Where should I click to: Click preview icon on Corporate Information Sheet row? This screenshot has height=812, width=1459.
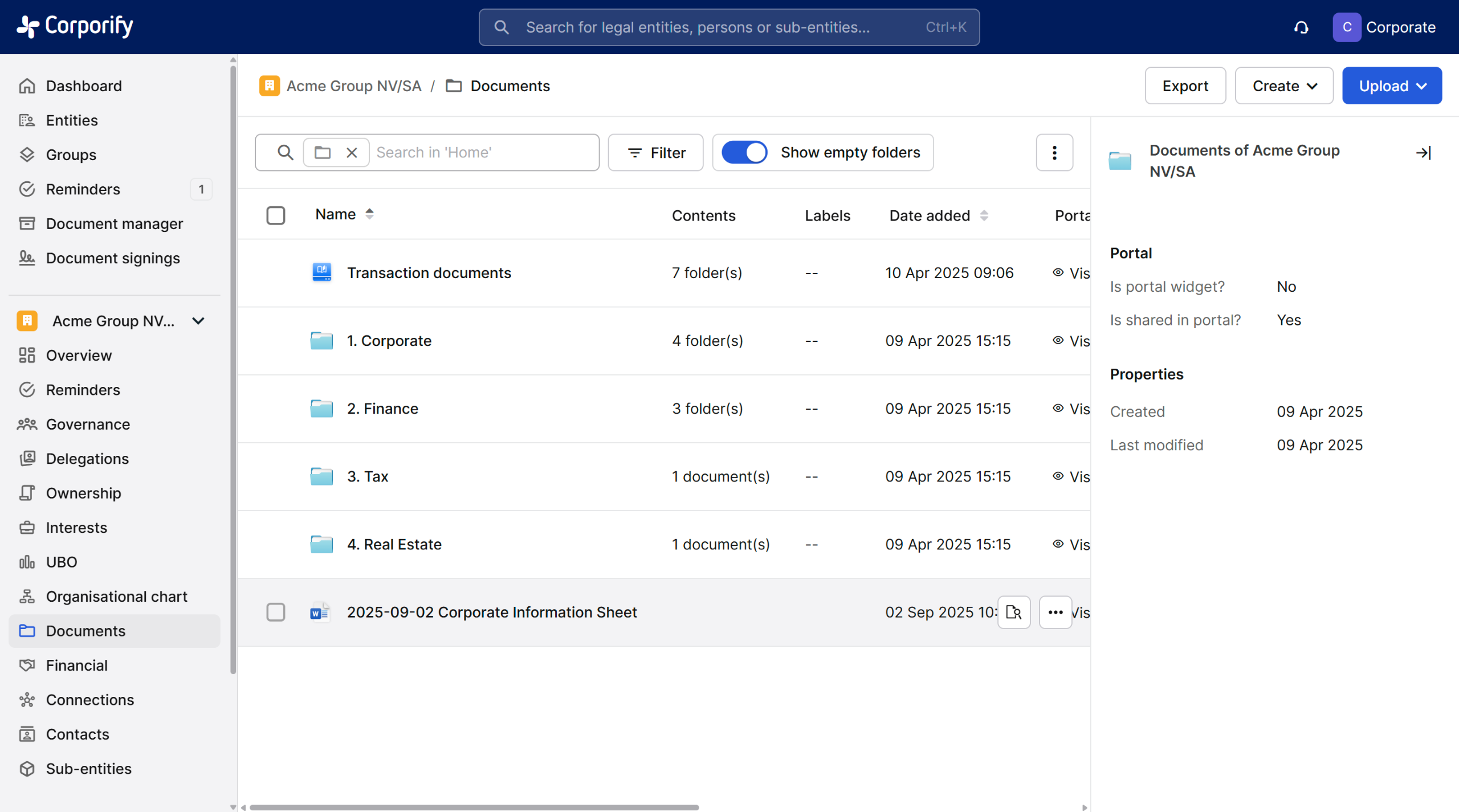[x=1013, y=612]
